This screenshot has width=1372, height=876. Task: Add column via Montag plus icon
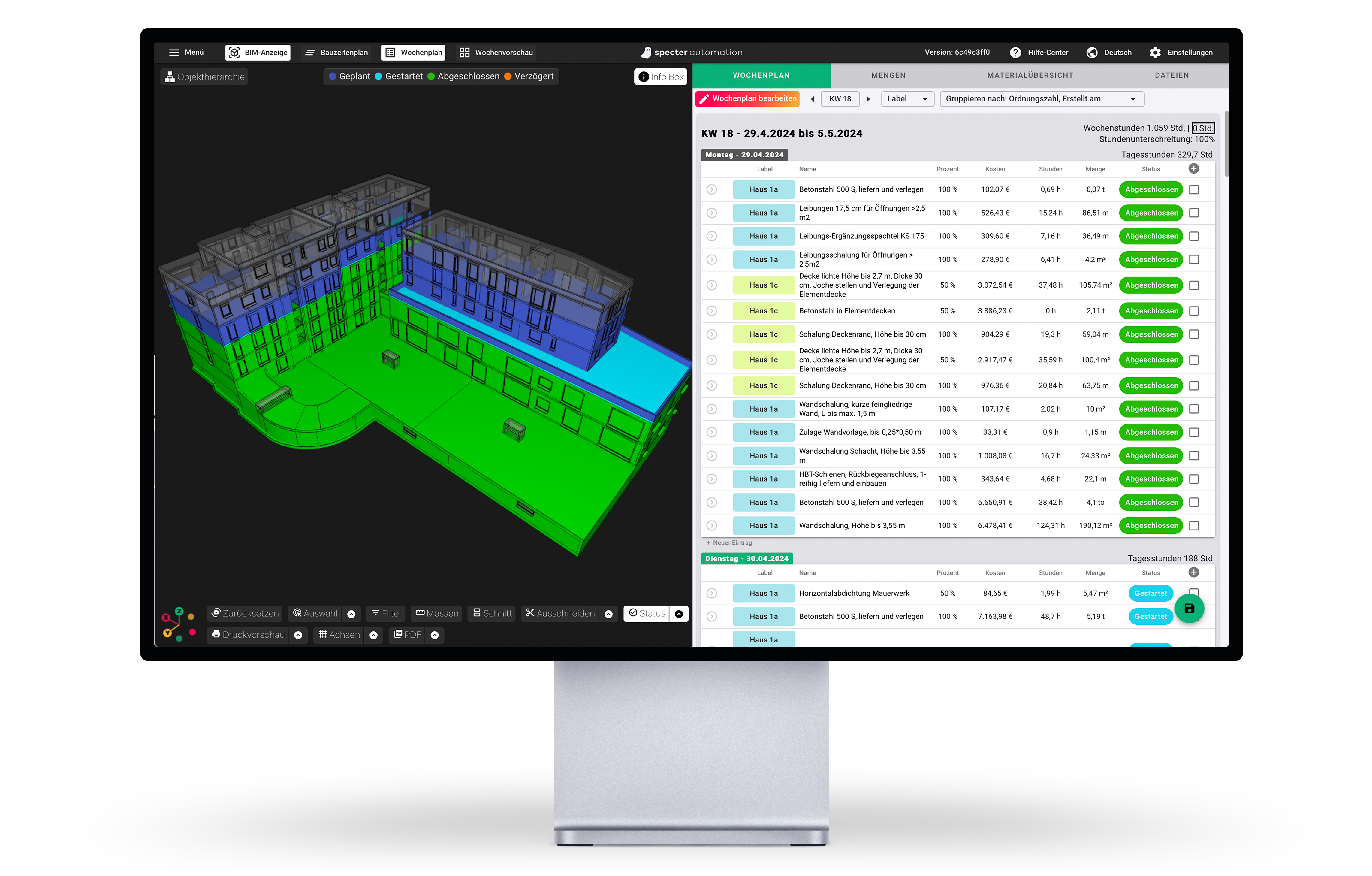[1194, 169]
